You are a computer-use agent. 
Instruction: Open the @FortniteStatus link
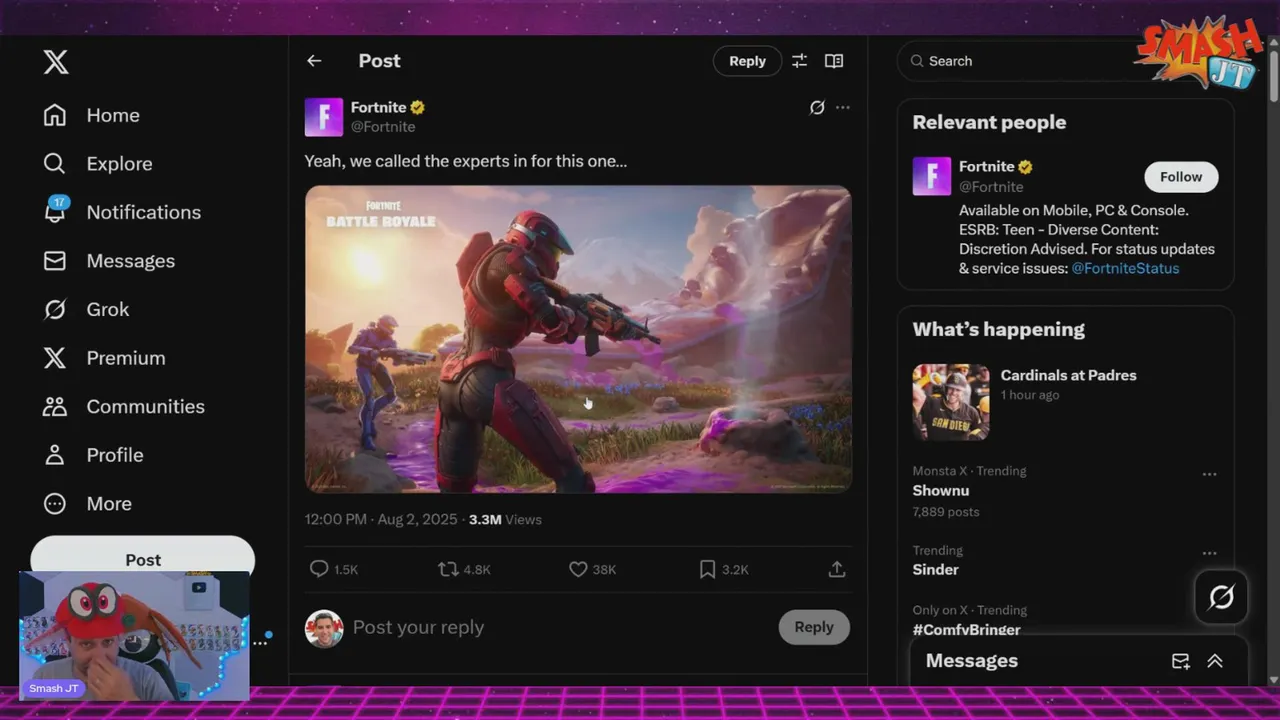tap(1125, 268)
